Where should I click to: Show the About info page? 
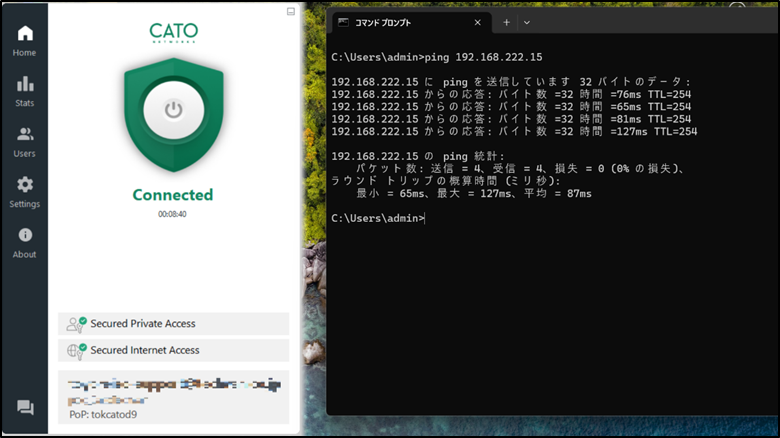pyautogui.click(x=24, y=243)
